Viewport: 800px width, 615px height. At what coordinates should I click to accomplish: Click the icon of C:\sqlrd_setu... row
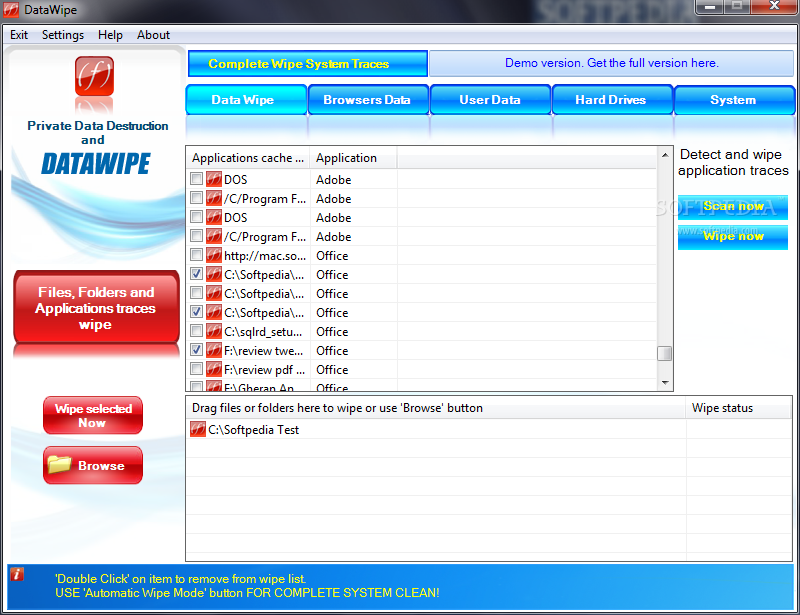(x=214, y=331)
